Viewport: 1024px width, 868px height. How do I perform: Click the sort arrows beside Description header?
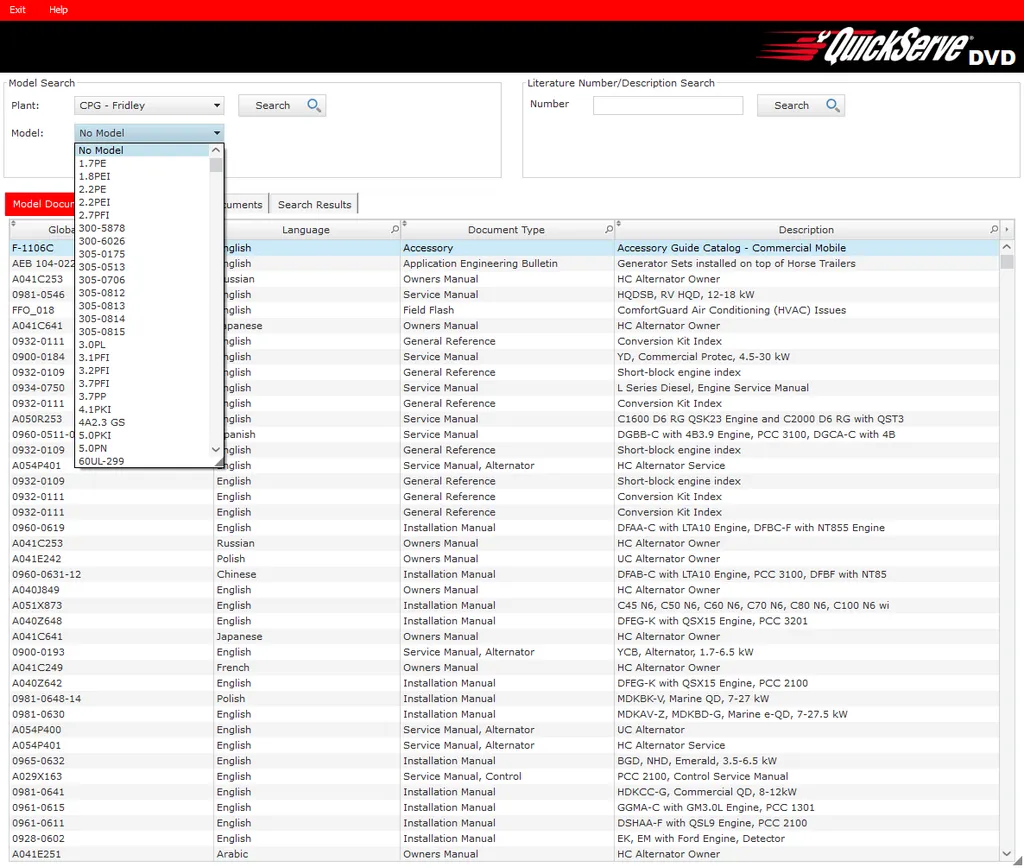(618, 224)
